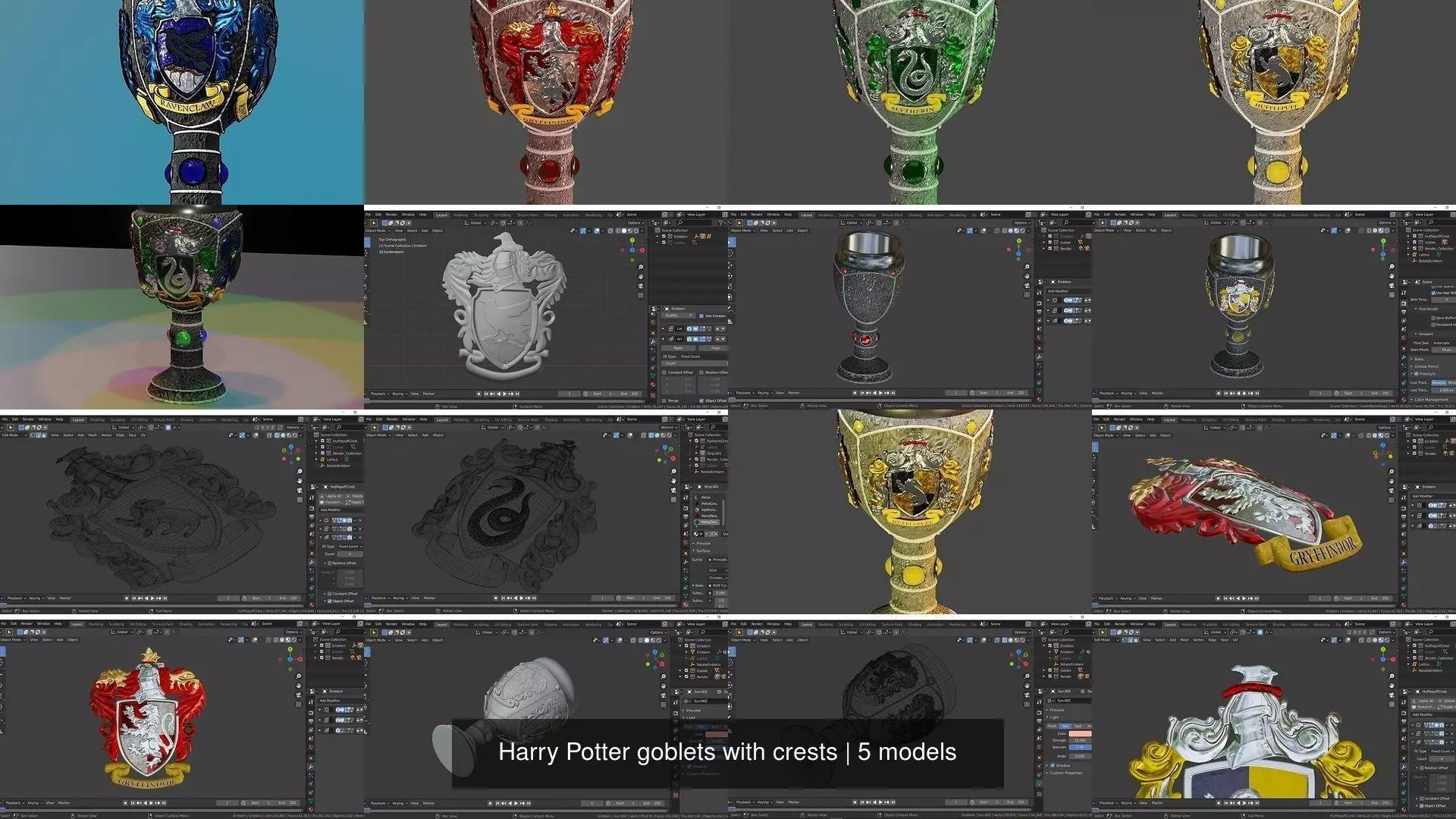Toggle Object Offset checkbox in gray Ravenclaw emblem screenshot
The width and height of the screenshot is (1456, 819).
[x=701, y=400]
